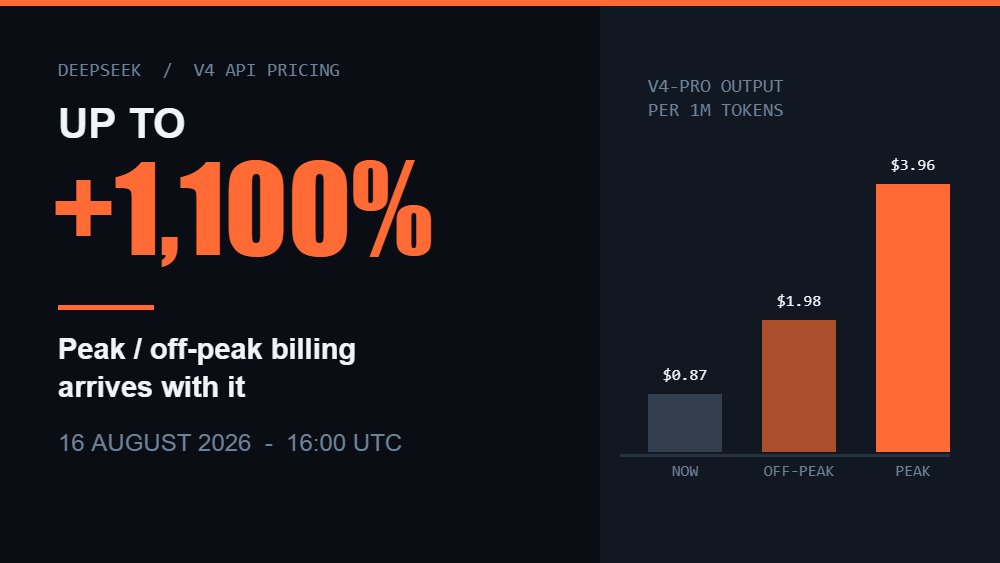1000x563 pixels.
Task: Click the OFF-PEAK axis label
Action: (x=799, y=471)
